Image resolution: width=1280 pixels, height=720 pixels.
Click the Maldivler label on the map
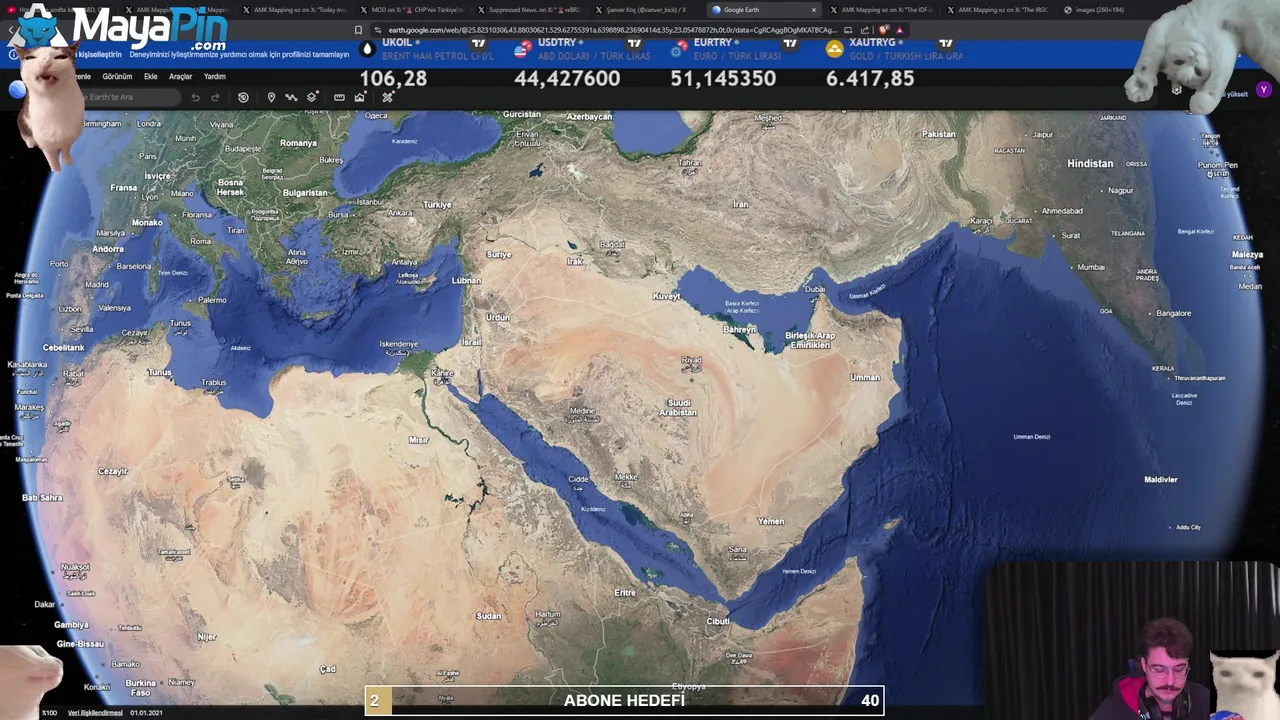(1161, 479)
